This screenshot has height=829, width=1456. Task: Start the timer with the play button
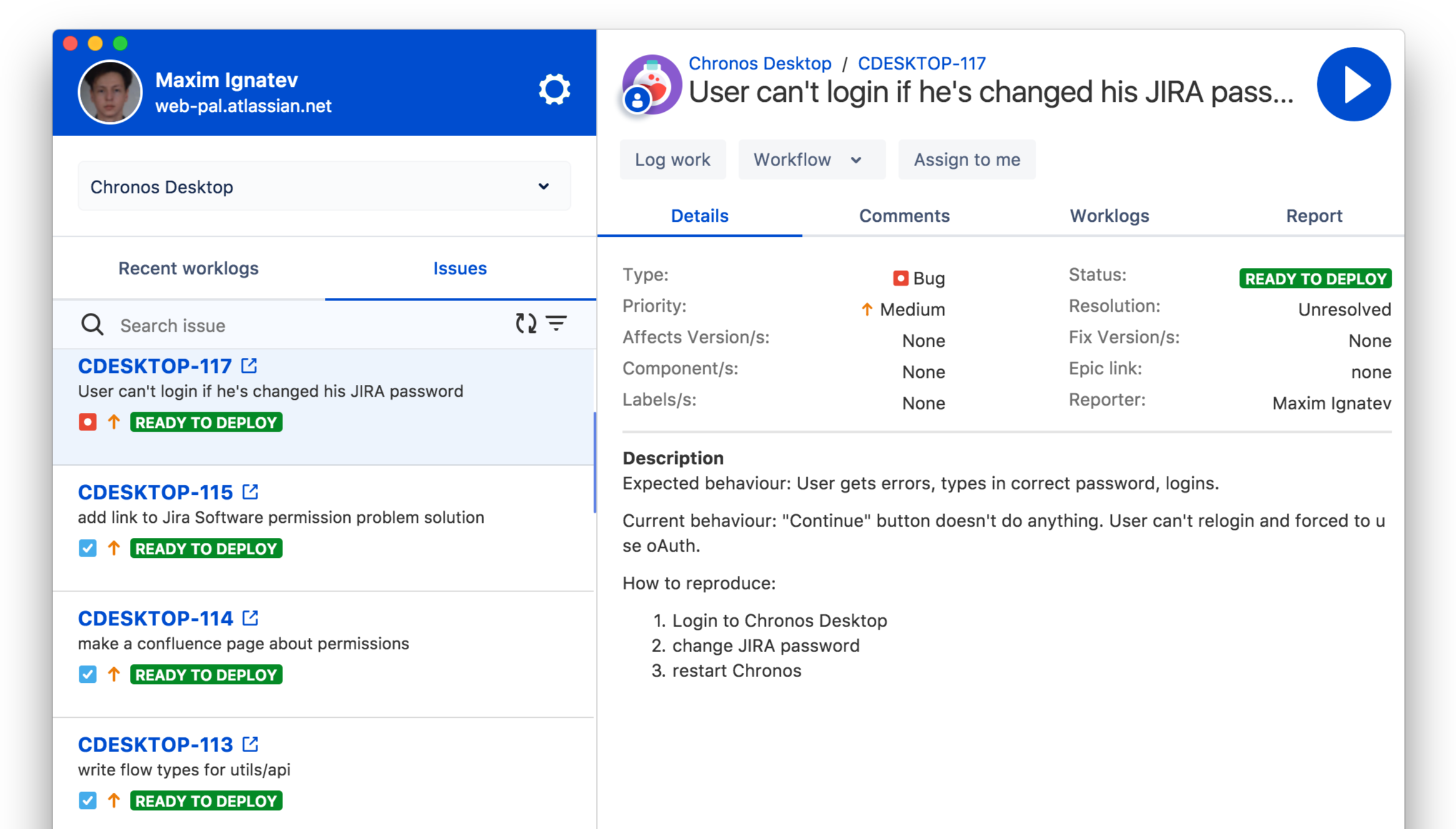[1353, 84]
